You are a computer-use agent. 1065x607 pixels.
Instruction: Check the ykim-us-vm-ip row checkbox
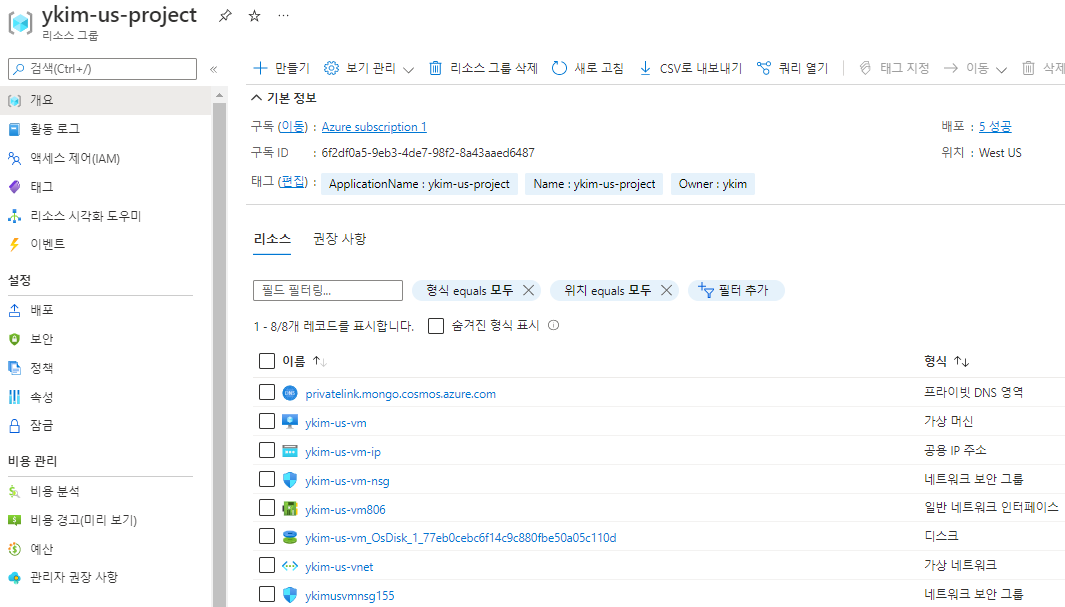click(x=267, y=450)
